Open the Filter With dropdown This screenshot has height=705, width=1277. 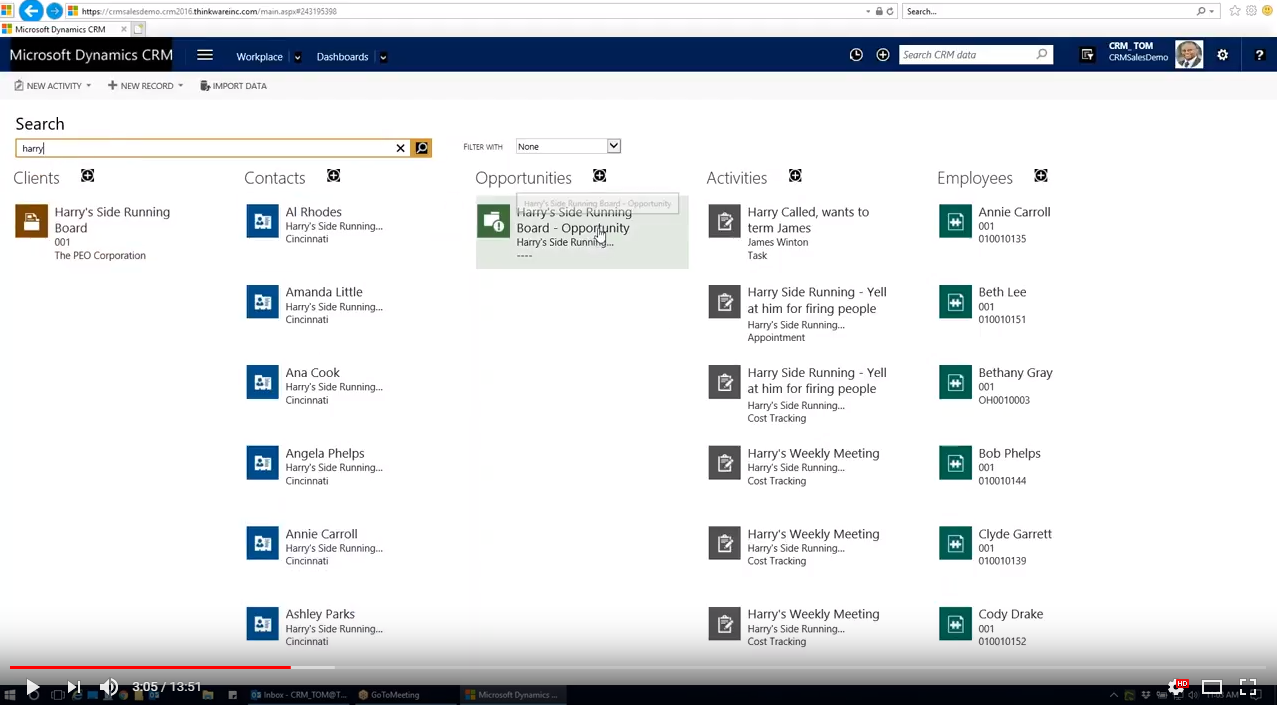pos(568,146)
